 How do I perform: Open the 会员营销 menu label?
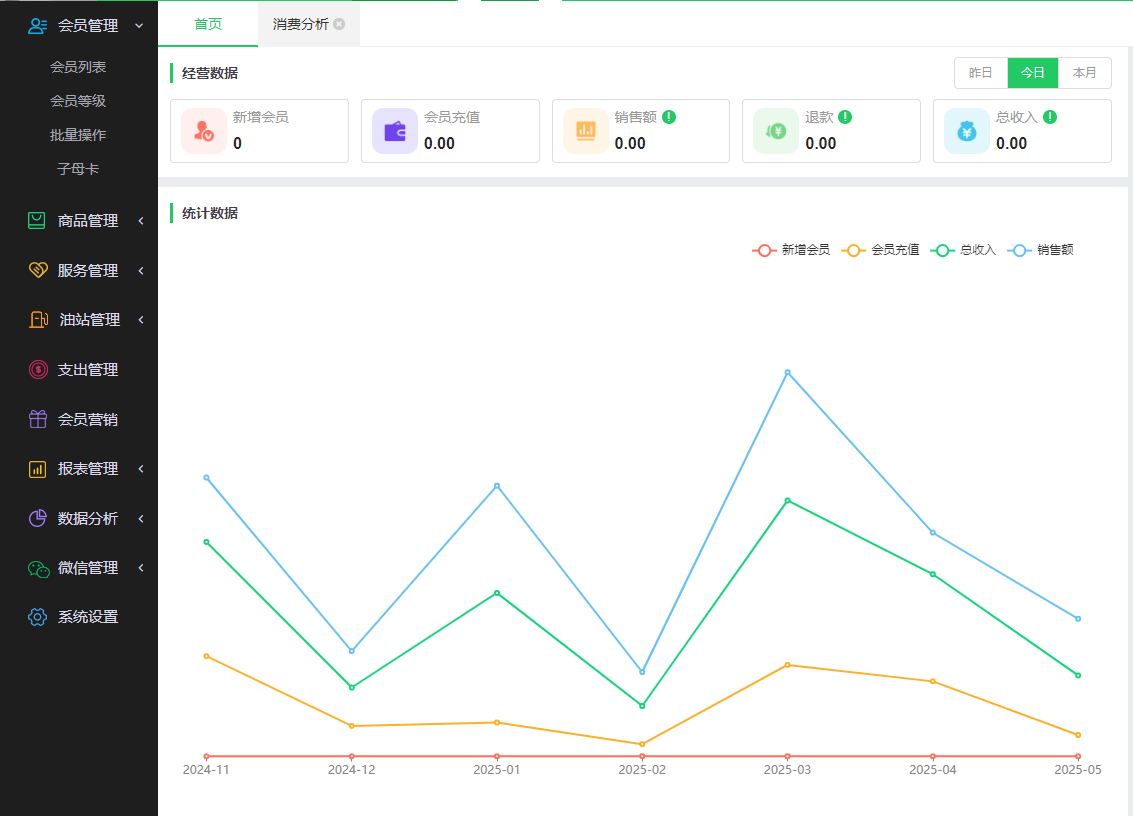pyautogui.click(x=88, y=419)
